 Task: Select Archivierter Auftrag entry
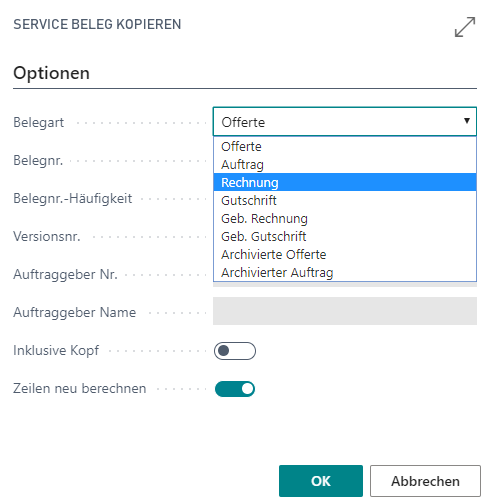[x=345, y=272]
